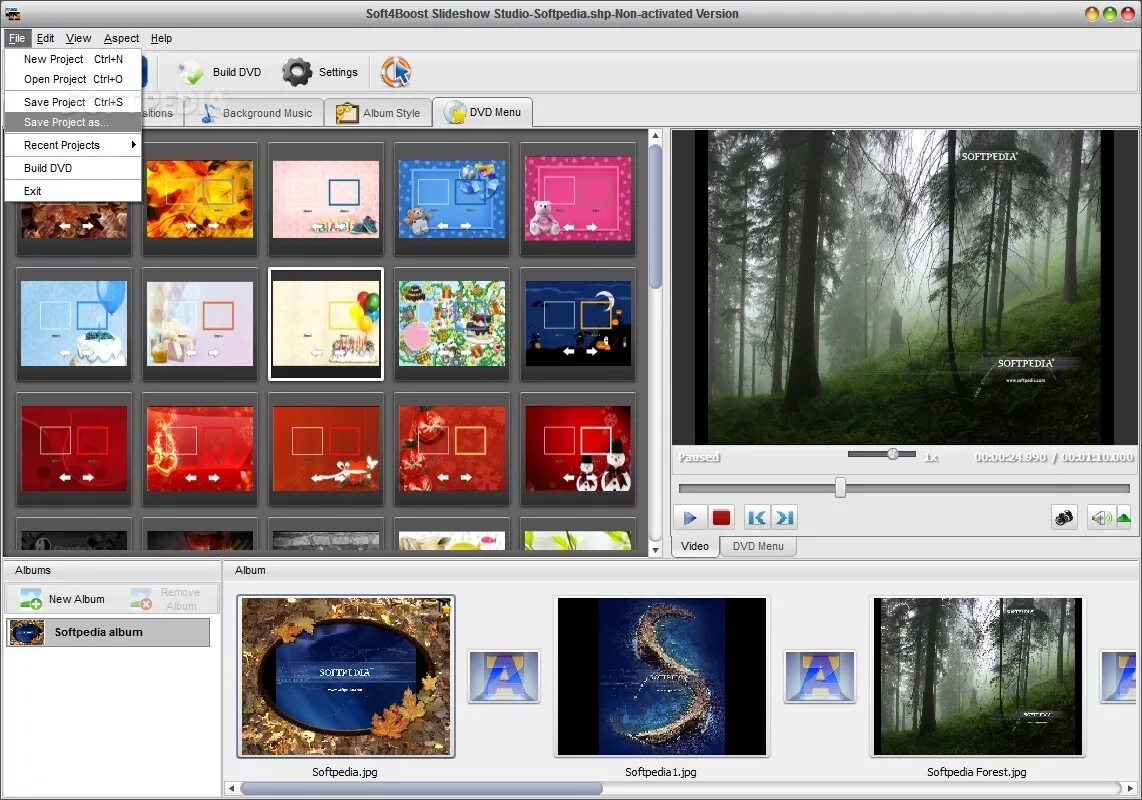
Task: Click transition icon after Softpedia Forest.jpg
Action: tap(1119, 677)
